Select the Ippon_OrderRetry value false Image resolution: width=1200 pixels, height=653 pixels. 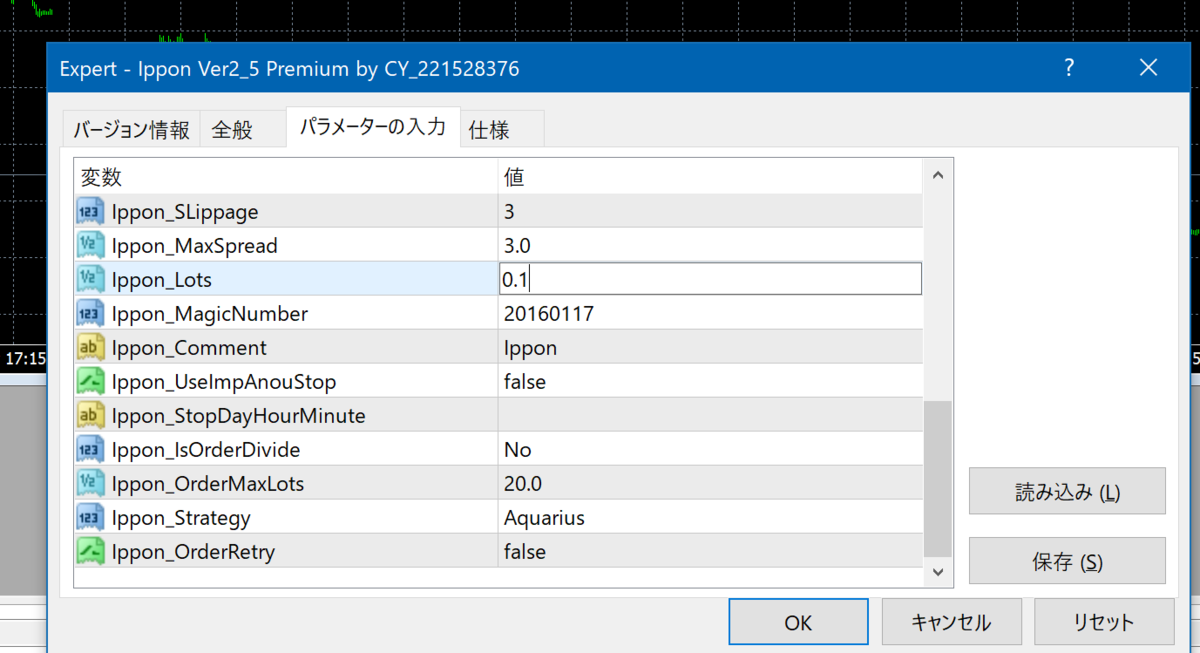pyautogui.click(x=525, y=552)
